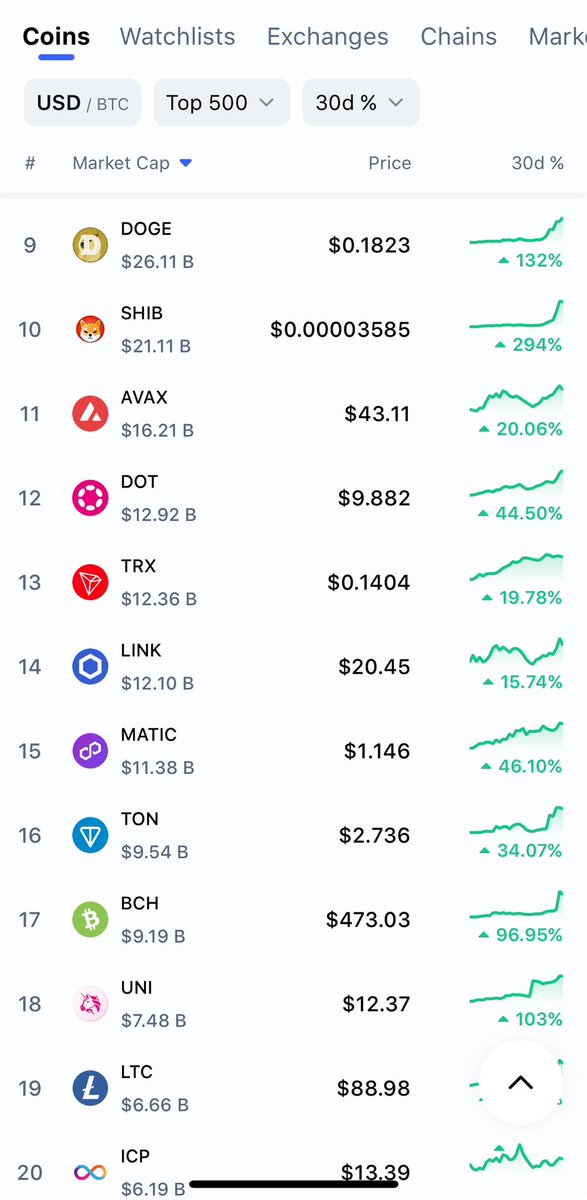Tap the TRON TRX logo
This screenshot has width=587, height=1200.
(x=90, y=582)
